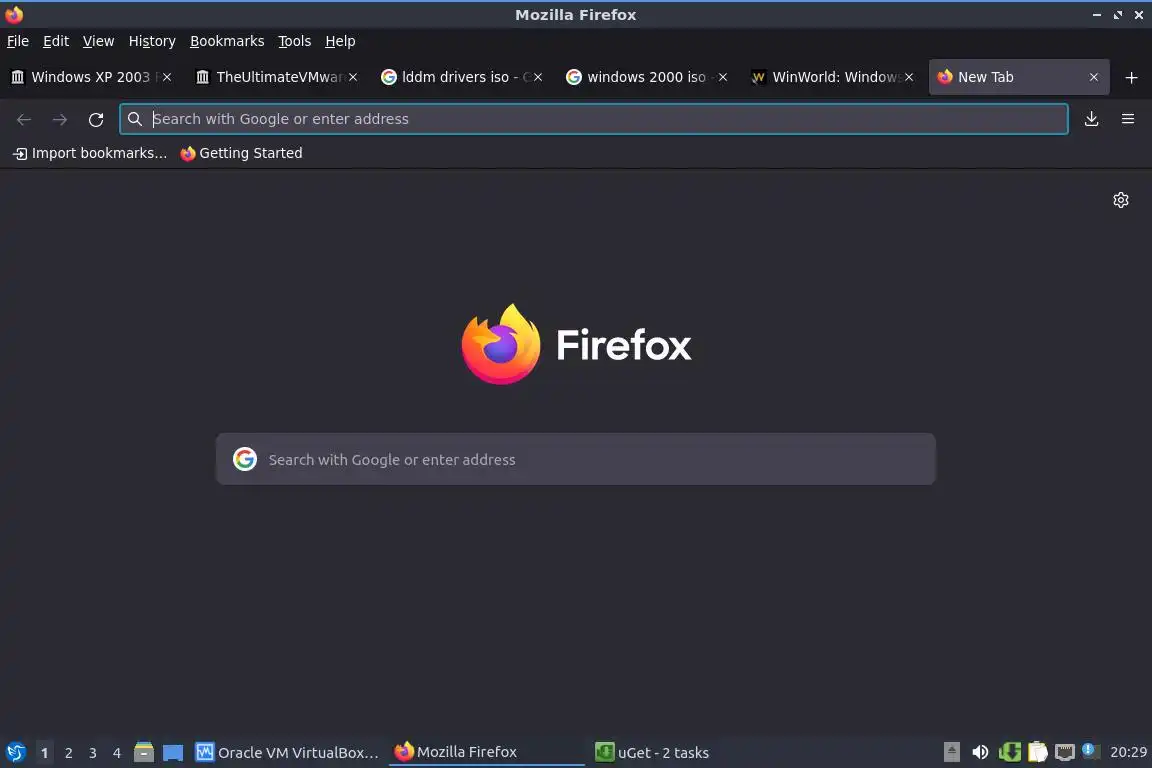Image resolution: width=1152 pixels, height=768 pixels.
Task: Open a new tab with plus button
Action: pyautogui.click(x=1131, y=77)
